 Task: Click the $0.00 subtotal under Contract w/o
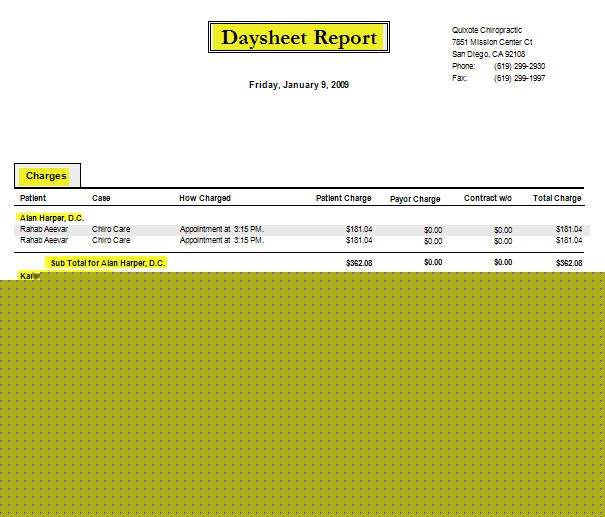tap(503, 262)
